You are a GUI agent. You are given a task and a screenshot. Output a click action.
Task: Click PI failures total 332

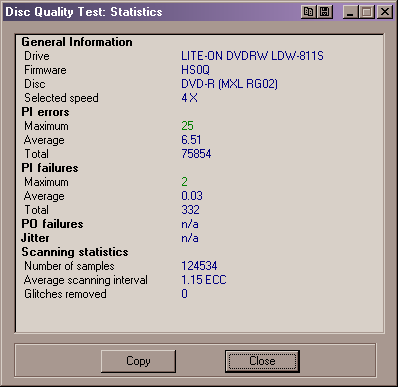(x=190, y=210)
